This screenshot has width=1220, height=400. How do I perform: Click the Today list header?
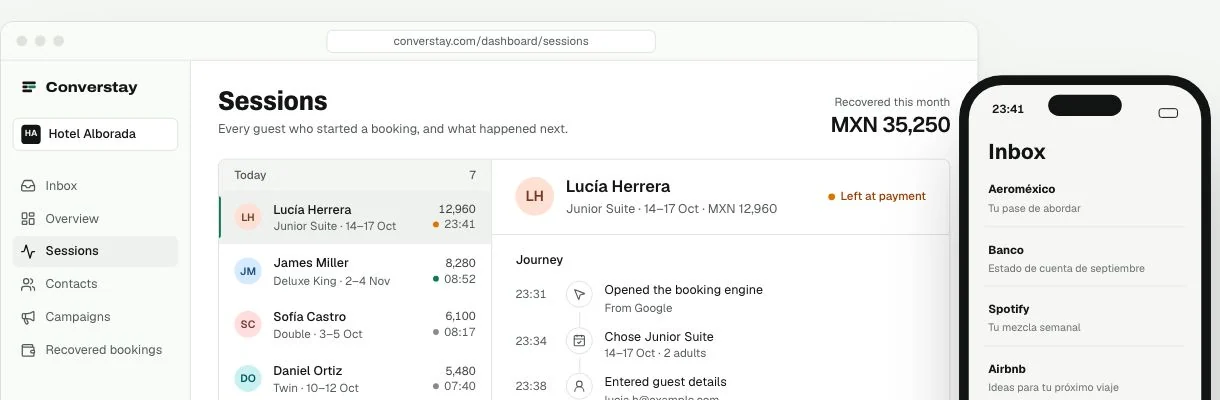click(x=355, y=175)
